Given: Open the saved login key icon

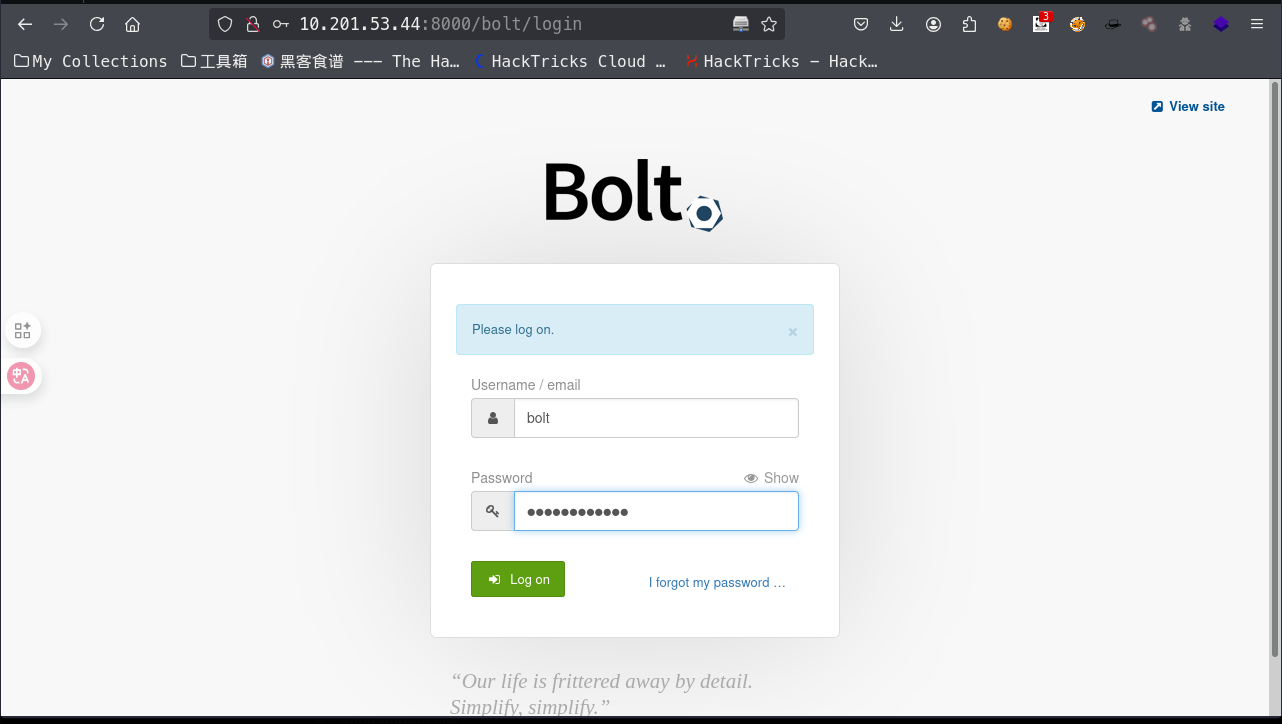Looking at the screenshot, I should pos(281,24).
